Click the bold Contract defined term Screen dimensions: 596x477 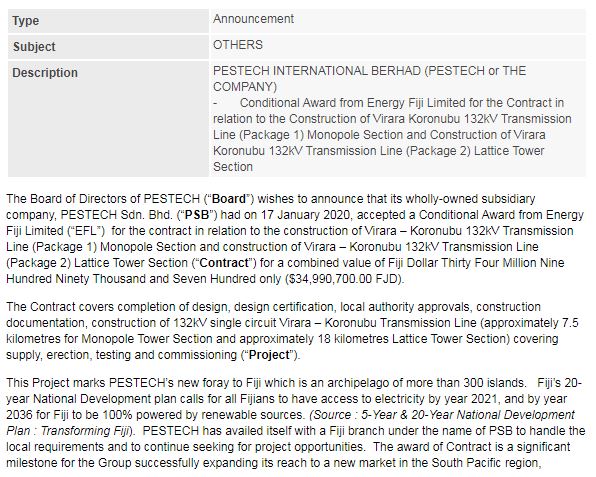point(224,263)
